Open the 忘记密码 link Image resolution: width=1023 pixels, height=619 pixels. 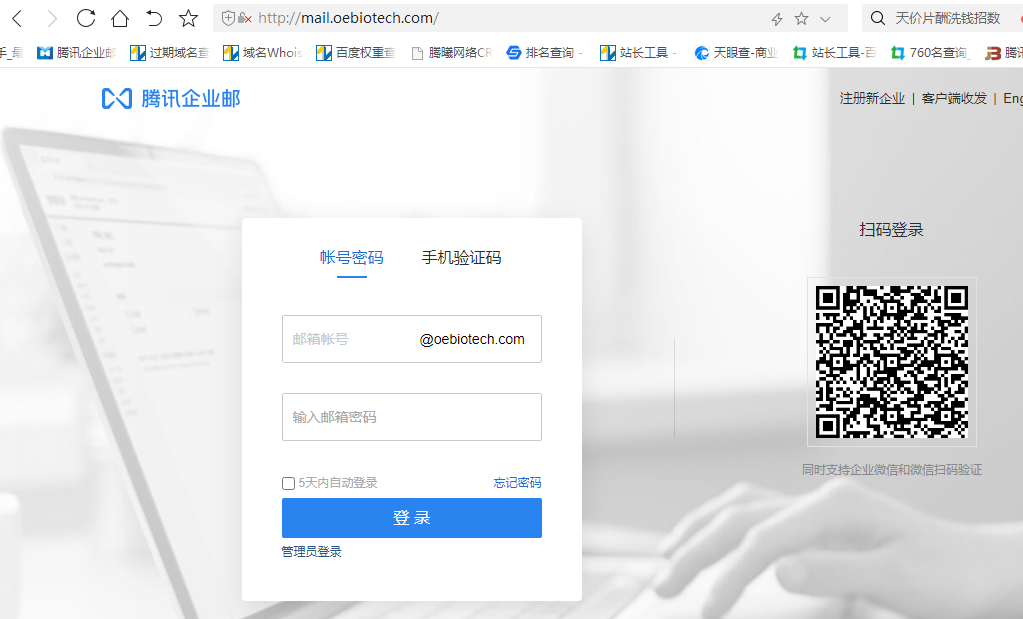tap(516, 483)
